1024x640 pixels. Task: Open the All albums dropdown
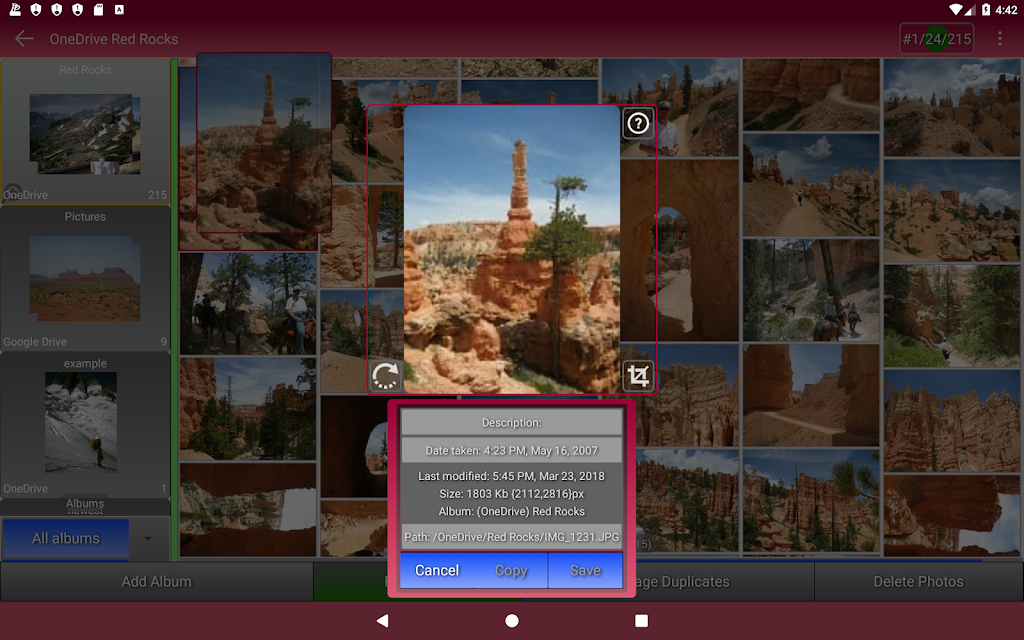pos(66,538)
